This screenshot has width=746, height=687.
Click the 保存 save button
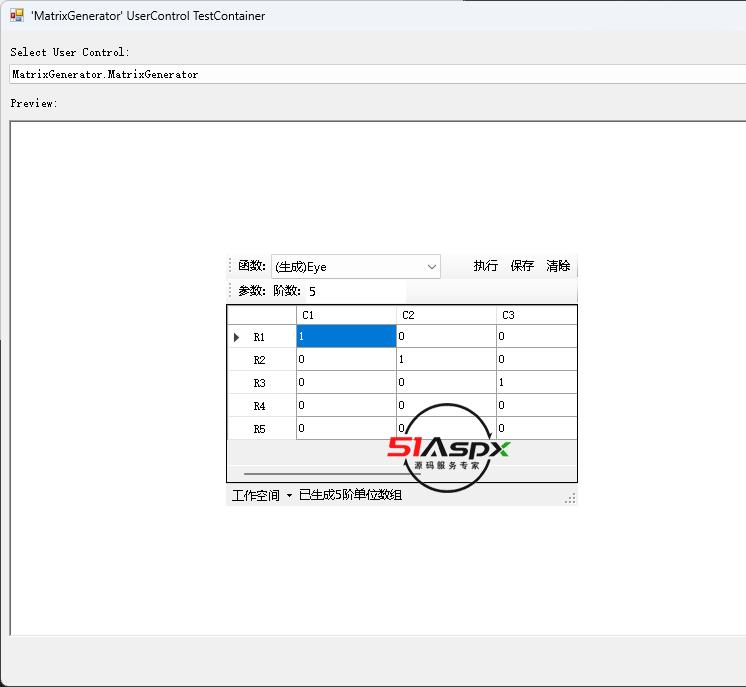(x=522, y=266)
